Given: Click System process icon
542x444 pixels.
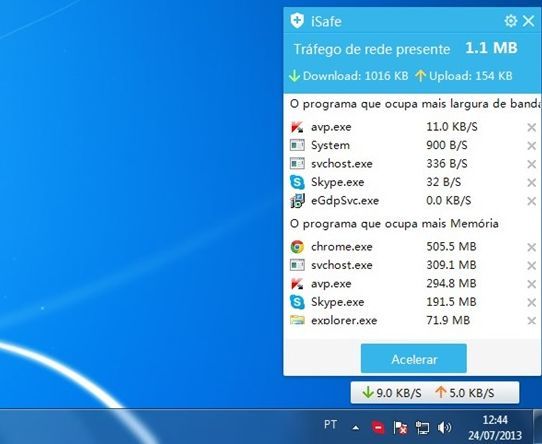Looking at the screenshot, I should click(x=297, y=145).
